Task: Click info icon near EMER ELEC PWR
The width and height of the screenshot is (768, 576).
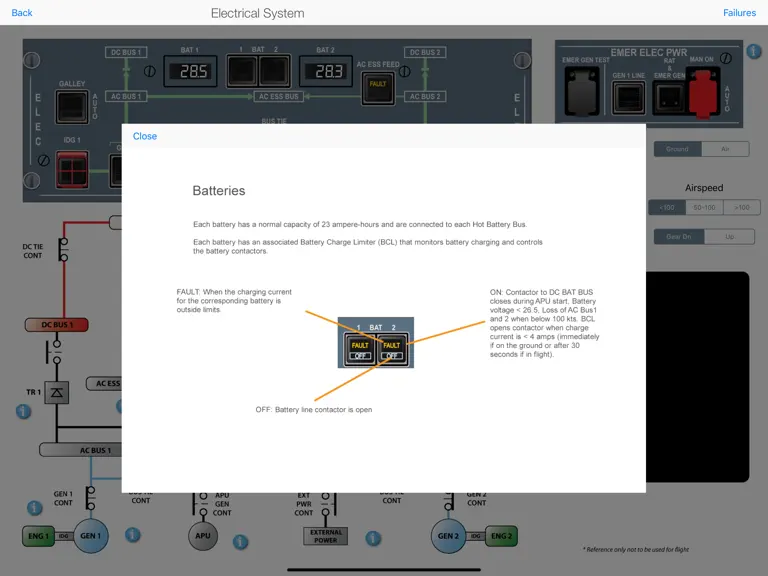Action: point(754,51)
